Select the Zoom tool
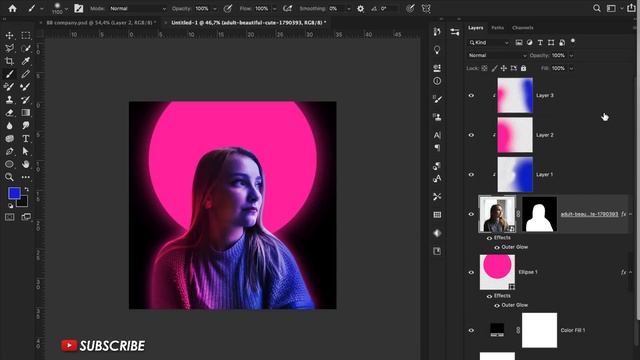 [9, 177]
